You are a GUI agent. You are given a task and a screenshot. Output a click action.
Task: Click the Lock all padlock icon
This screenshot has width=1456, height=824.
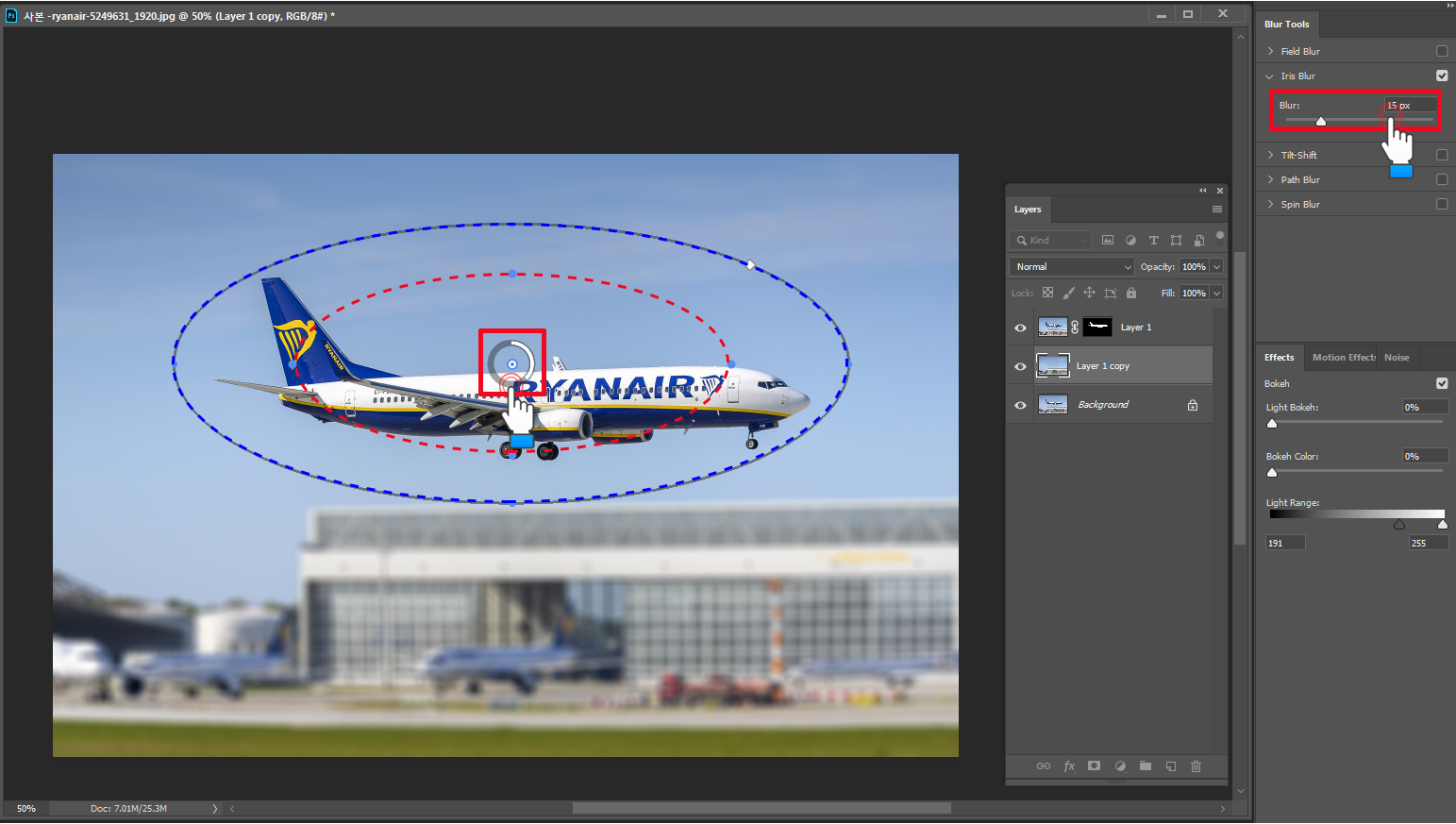(x=1131, y=293)
